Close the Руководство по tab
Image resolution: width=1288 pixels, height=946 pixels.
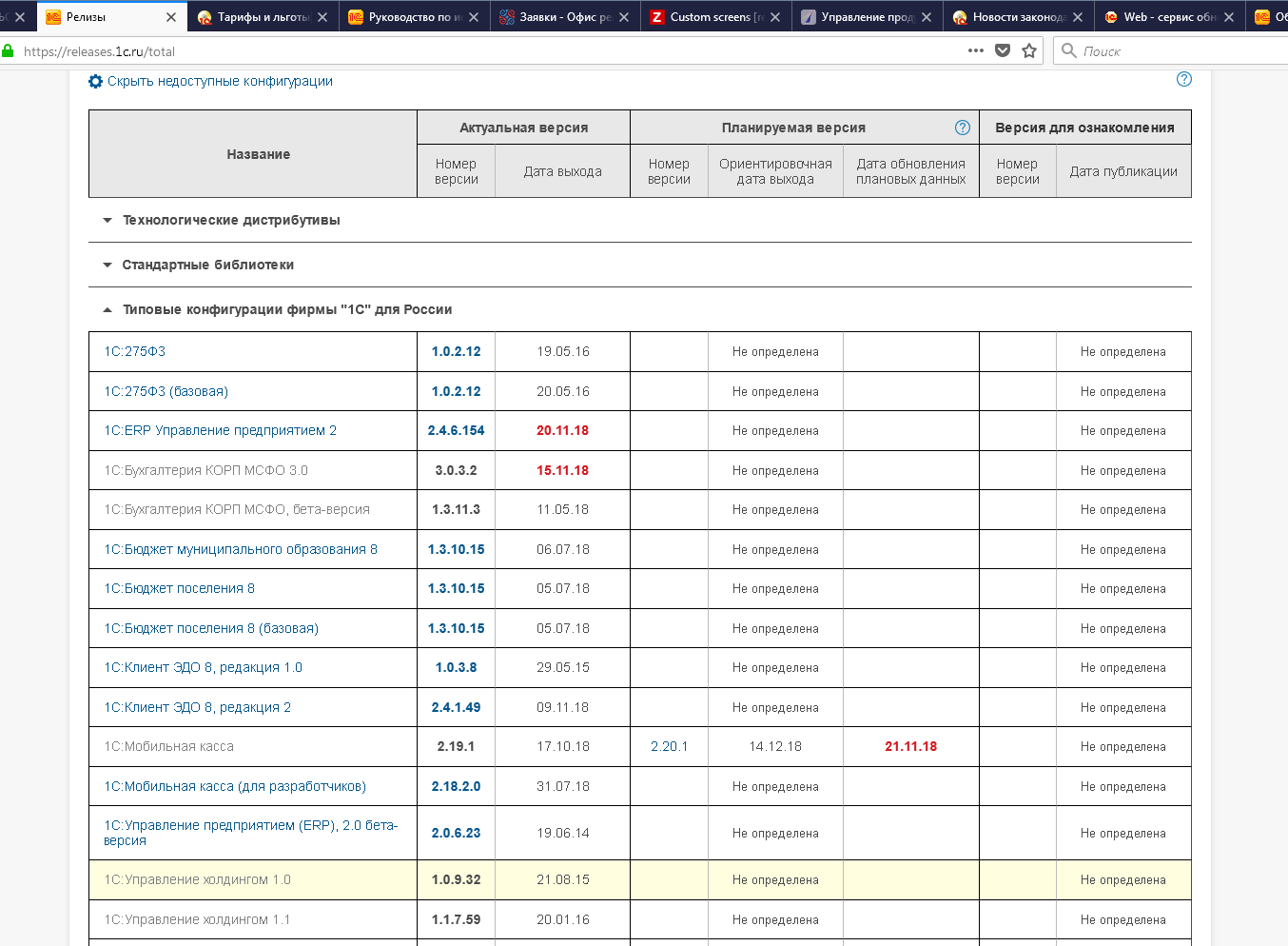point(474,17)
